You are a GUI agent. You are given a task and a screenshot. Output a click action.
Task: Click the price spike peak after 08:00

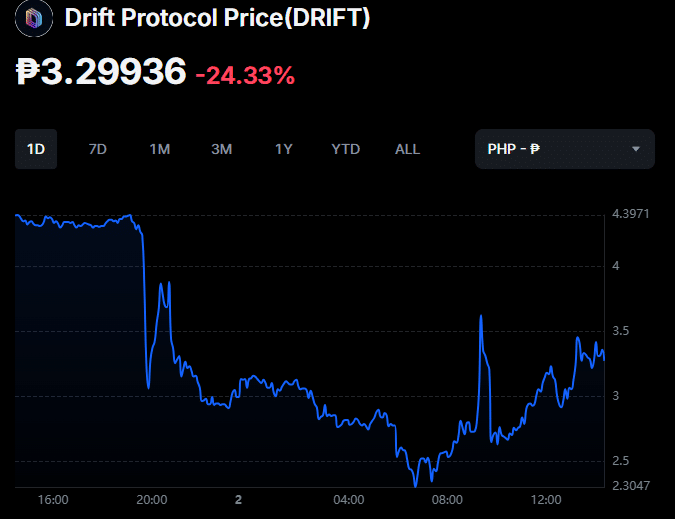(x=481, y=316)
